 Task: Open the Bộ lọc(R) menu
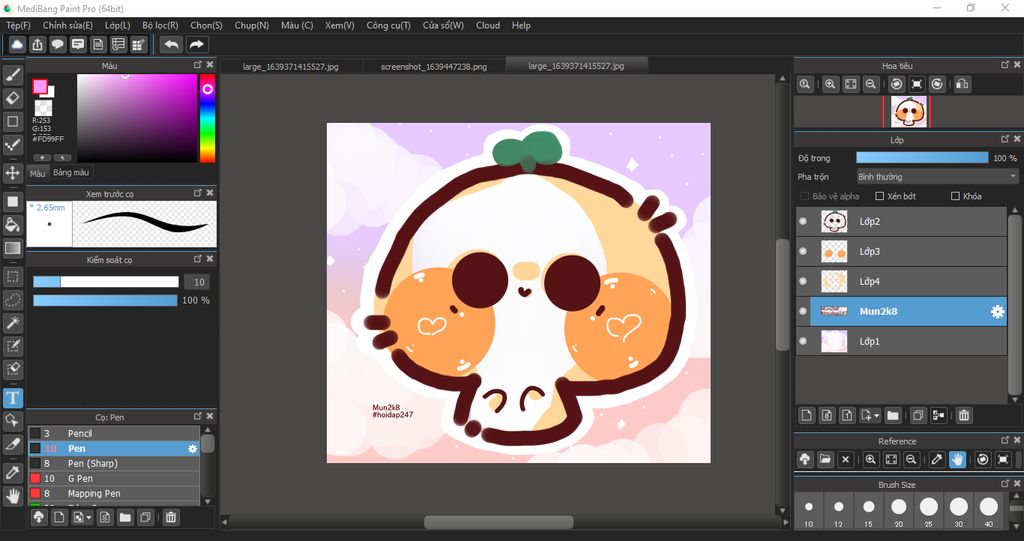160,25
